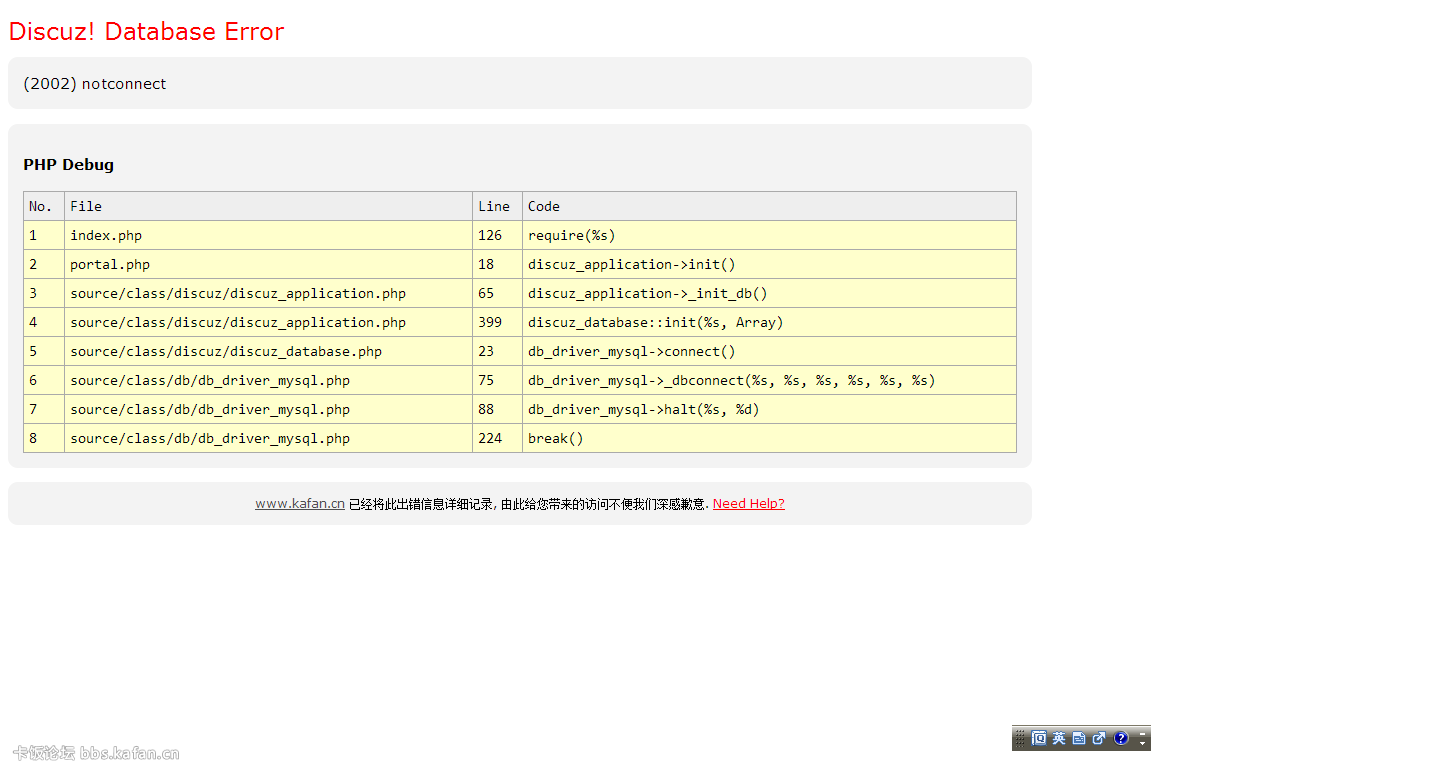Click line number 88 cell
Screen dimensions: 1440x774
(498, 409)
